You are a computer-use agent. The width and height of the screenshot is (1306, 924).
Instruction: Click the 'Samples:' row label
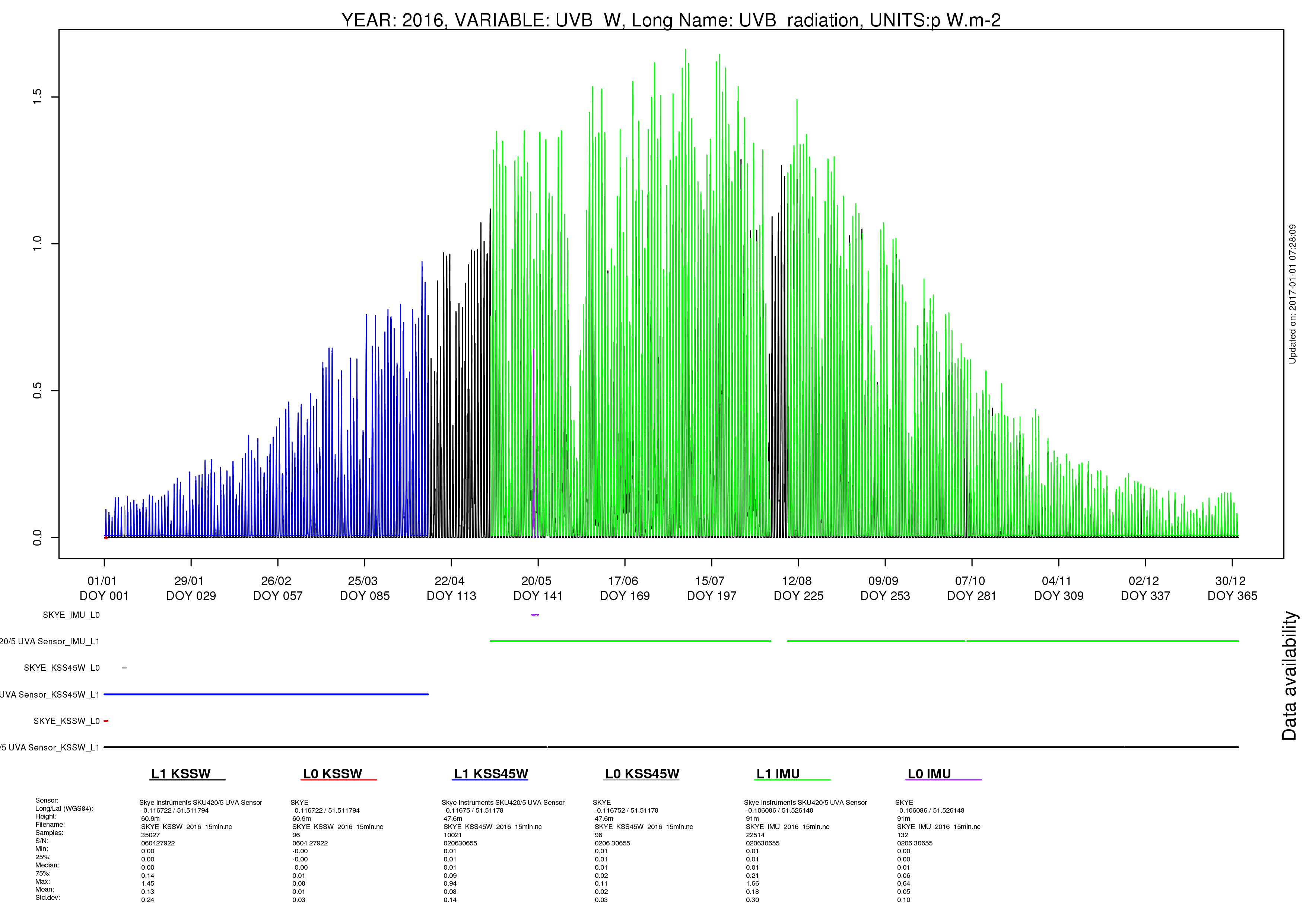click(50, 833)
